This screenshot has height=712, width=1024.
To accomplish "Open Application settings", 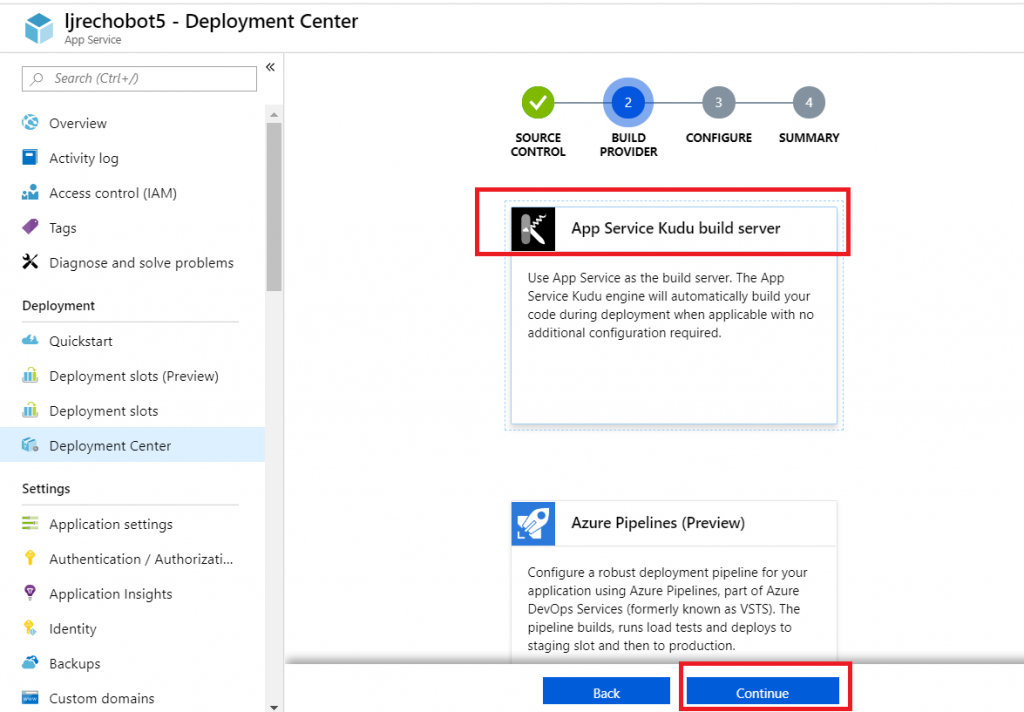I will 133,524.
